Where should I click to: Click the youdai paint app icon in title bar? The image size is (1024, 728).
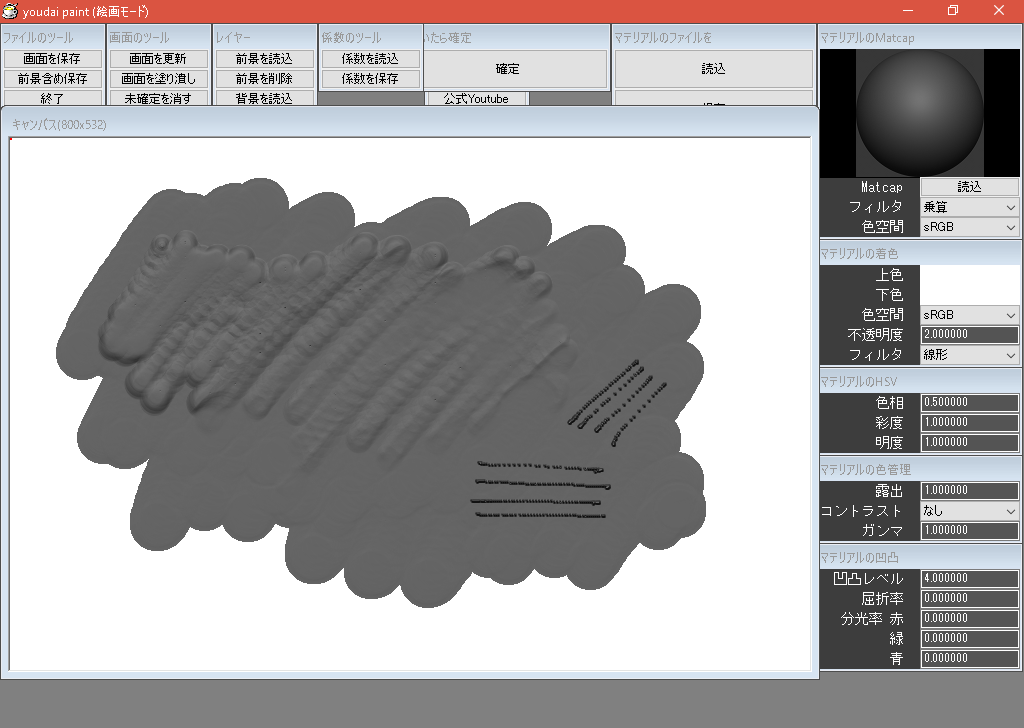(x=10, y=11)
